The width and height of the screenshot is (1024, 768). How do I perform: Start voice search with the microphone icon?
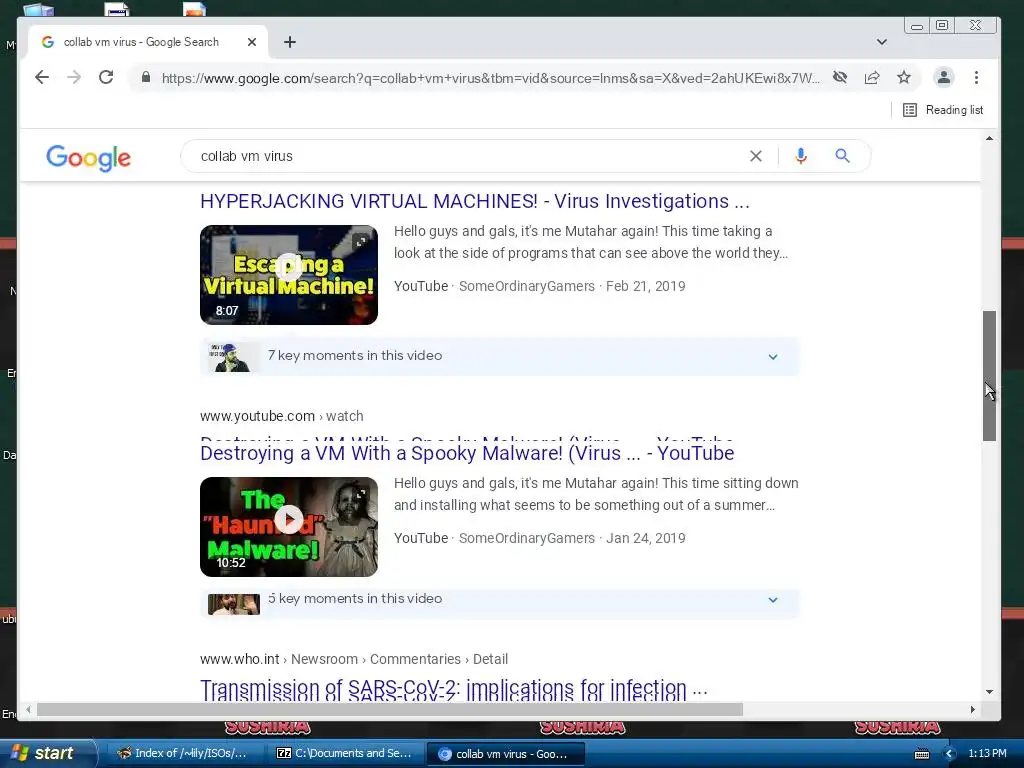coord(801,156)
